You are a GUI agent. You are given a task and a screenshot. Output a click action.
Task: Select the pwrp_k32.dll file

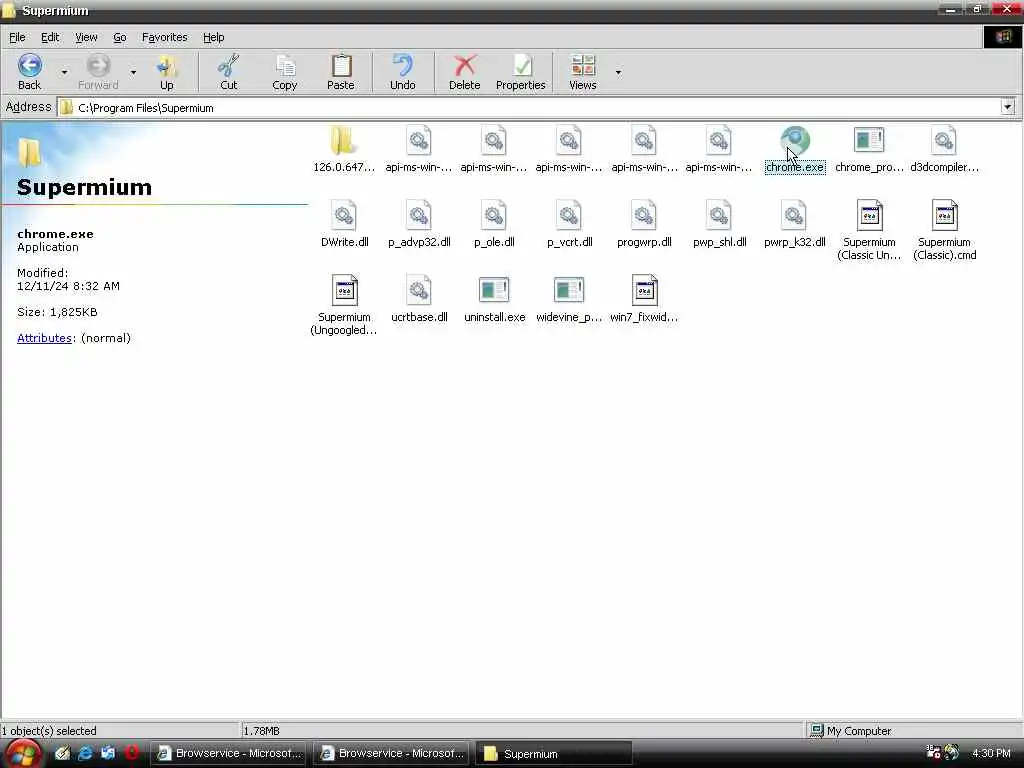coord(794,224)
